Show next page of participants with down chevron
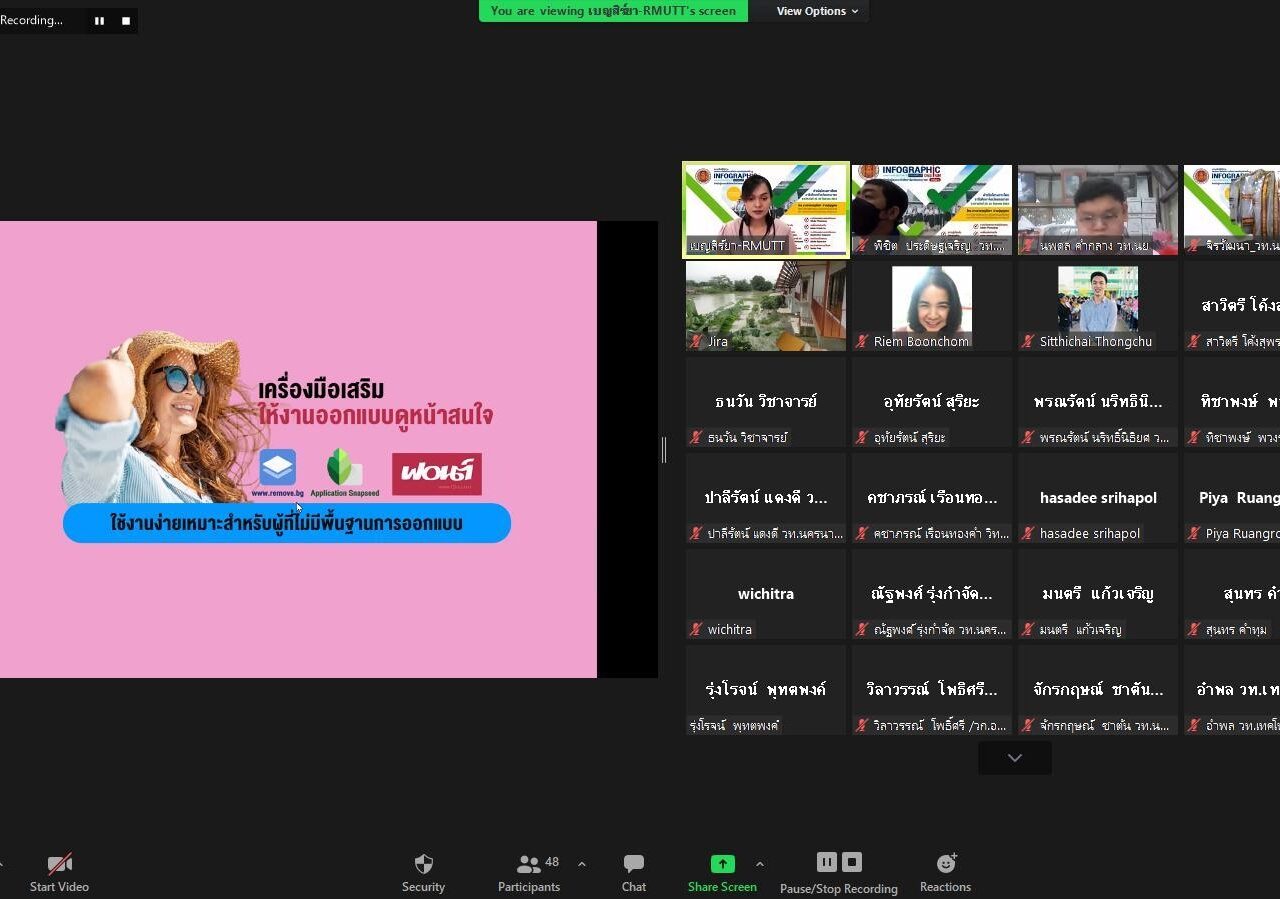Screen dimensions: 1280x899 point(1015,758)
